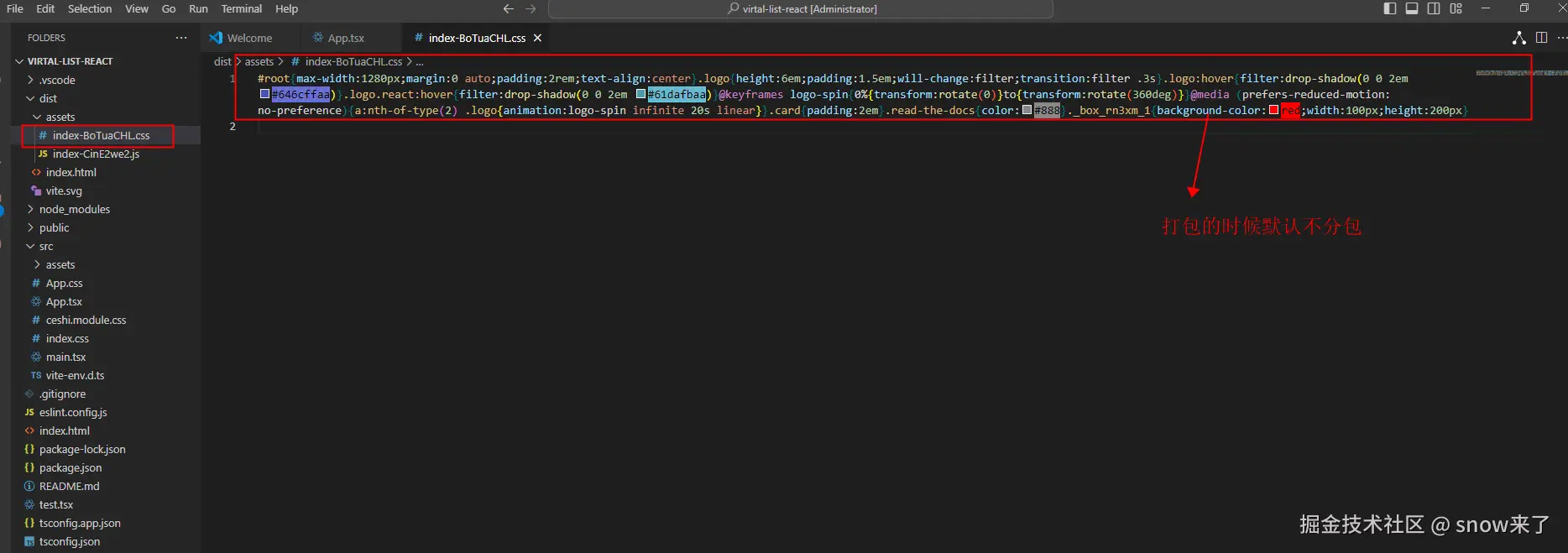The height and width of the screenshot is (553, 1568).
Task: Toggle primary side bar layout icon
Action: [x=1390, y=8]
